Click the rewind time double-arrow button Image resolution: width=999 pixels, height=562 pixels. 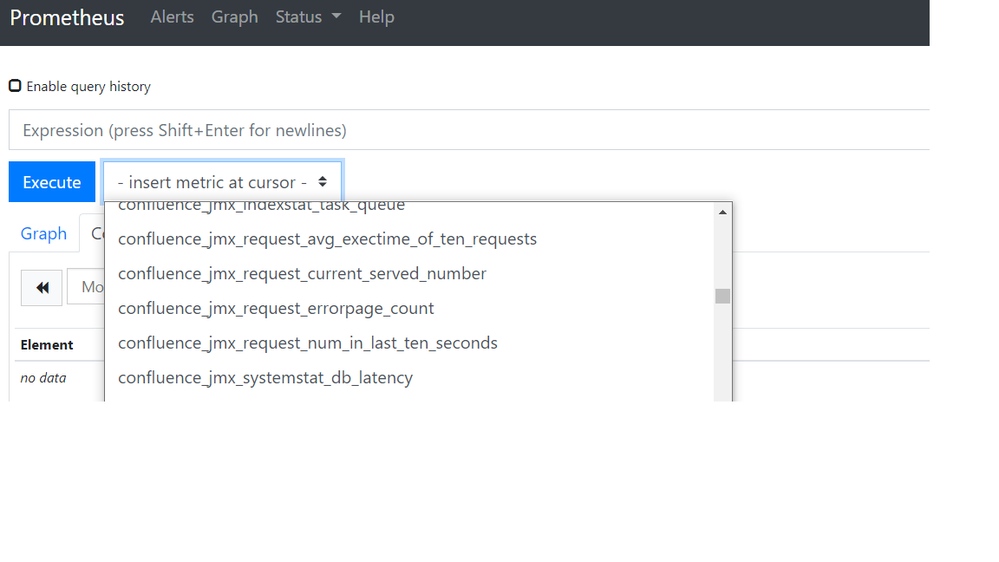tap(41, 287)
